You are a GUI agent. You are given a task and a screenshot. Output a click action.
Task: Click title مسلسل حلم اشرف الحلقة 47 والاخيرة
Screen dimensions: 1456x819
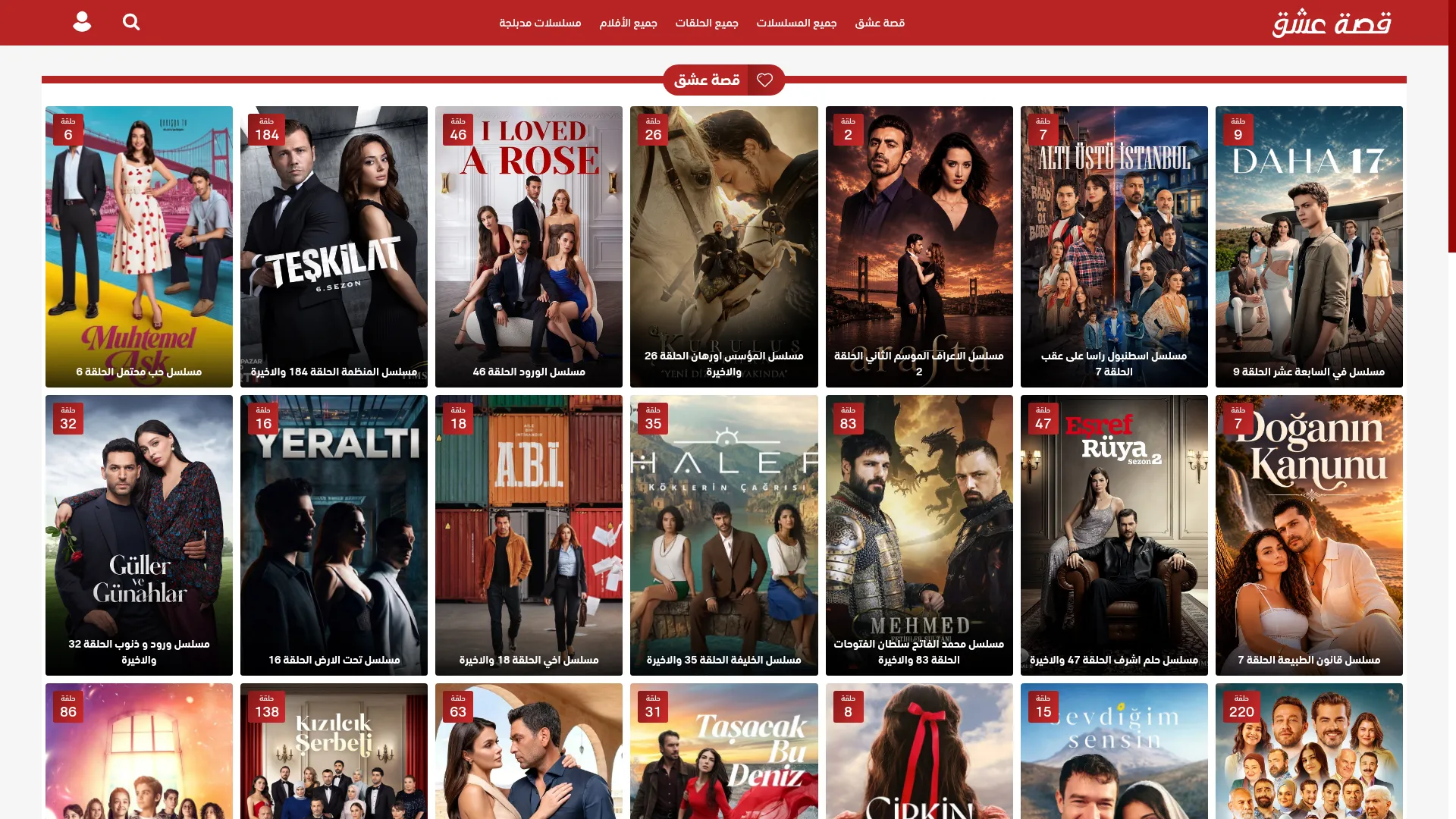[x=1114, y=660]
